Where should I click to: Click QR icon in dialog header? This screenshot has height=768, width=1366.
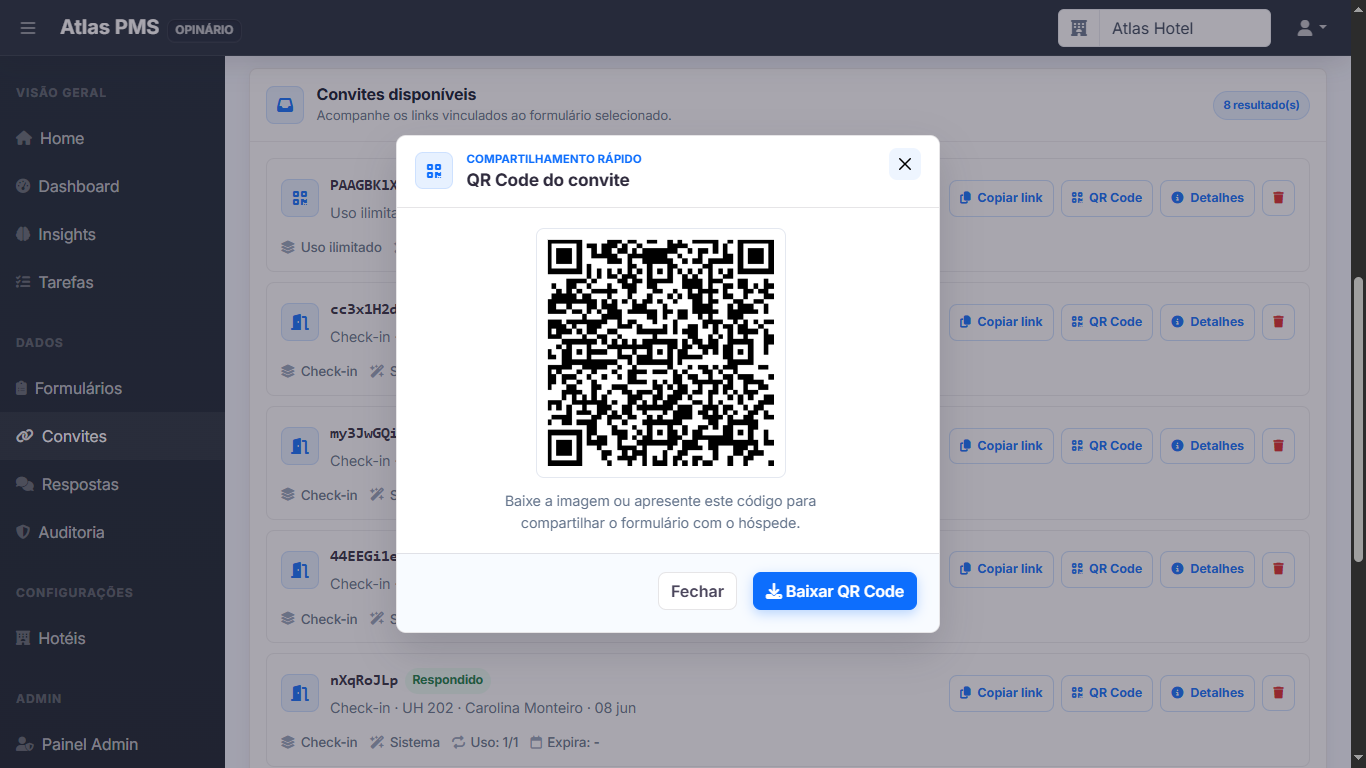pos(434,170)
